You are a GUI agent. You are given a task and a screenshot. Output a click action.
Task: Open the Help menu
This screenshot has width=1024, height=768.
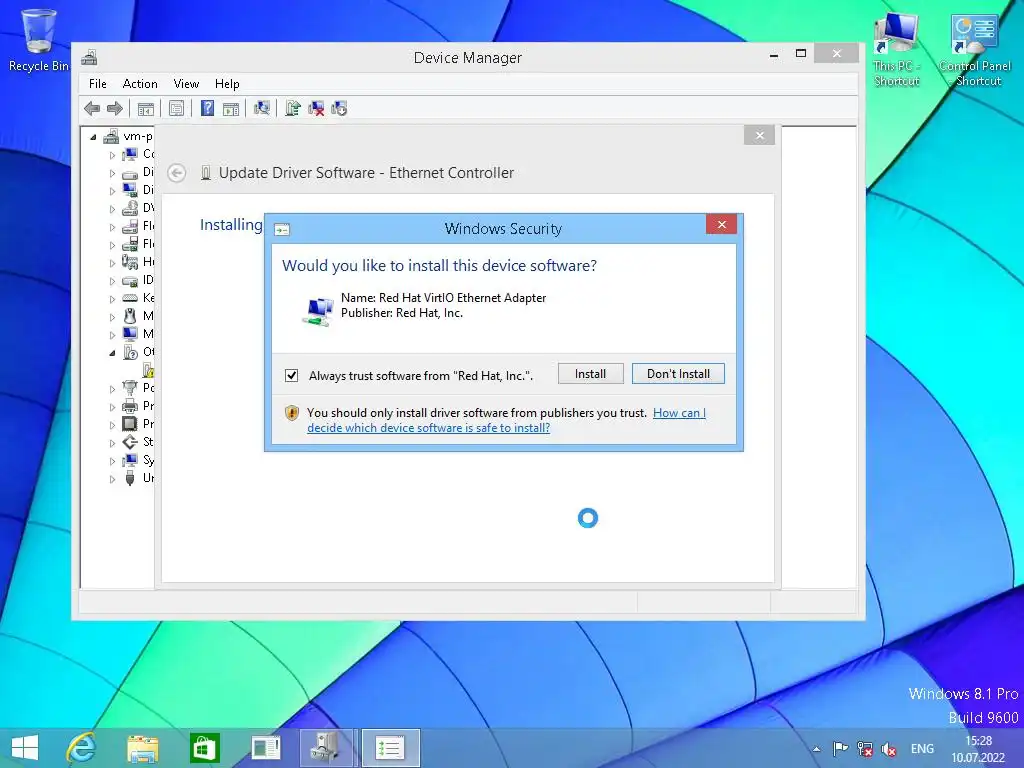tap(227, 84)
